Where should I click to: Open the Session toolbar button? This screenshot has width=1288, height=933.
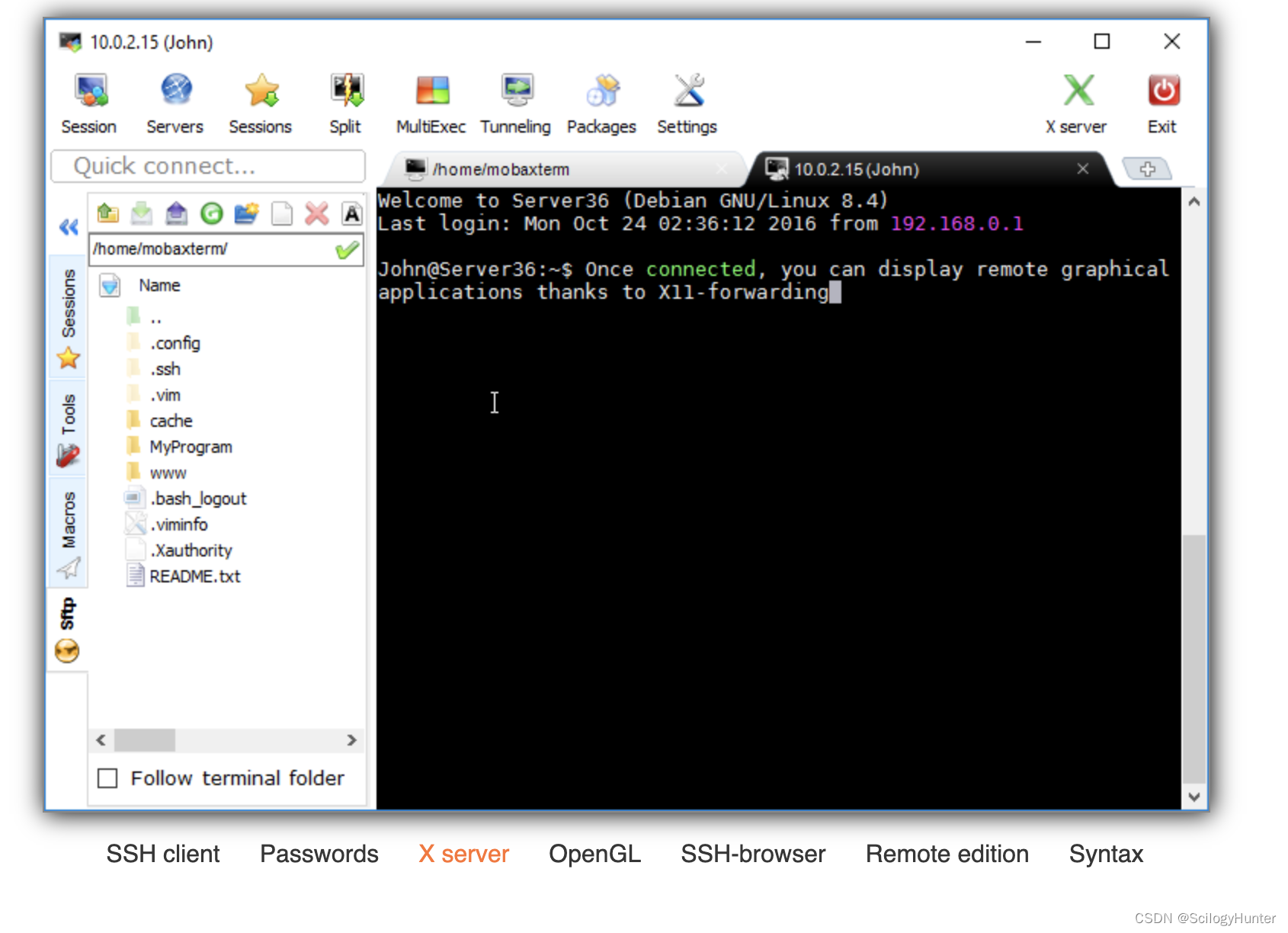pos(89,104)
